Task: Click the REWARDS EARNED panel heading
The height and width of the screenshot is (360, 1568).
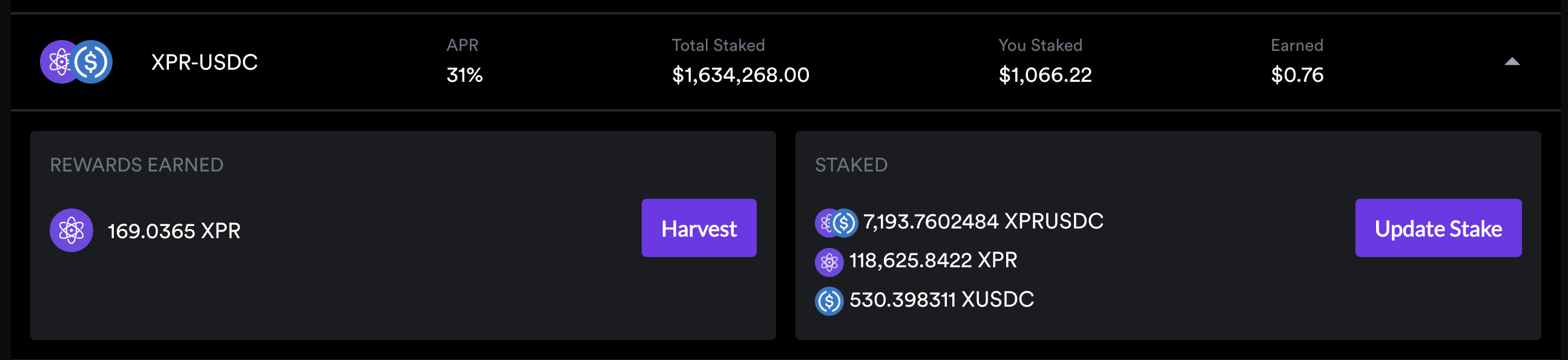Action: point(137,165)
